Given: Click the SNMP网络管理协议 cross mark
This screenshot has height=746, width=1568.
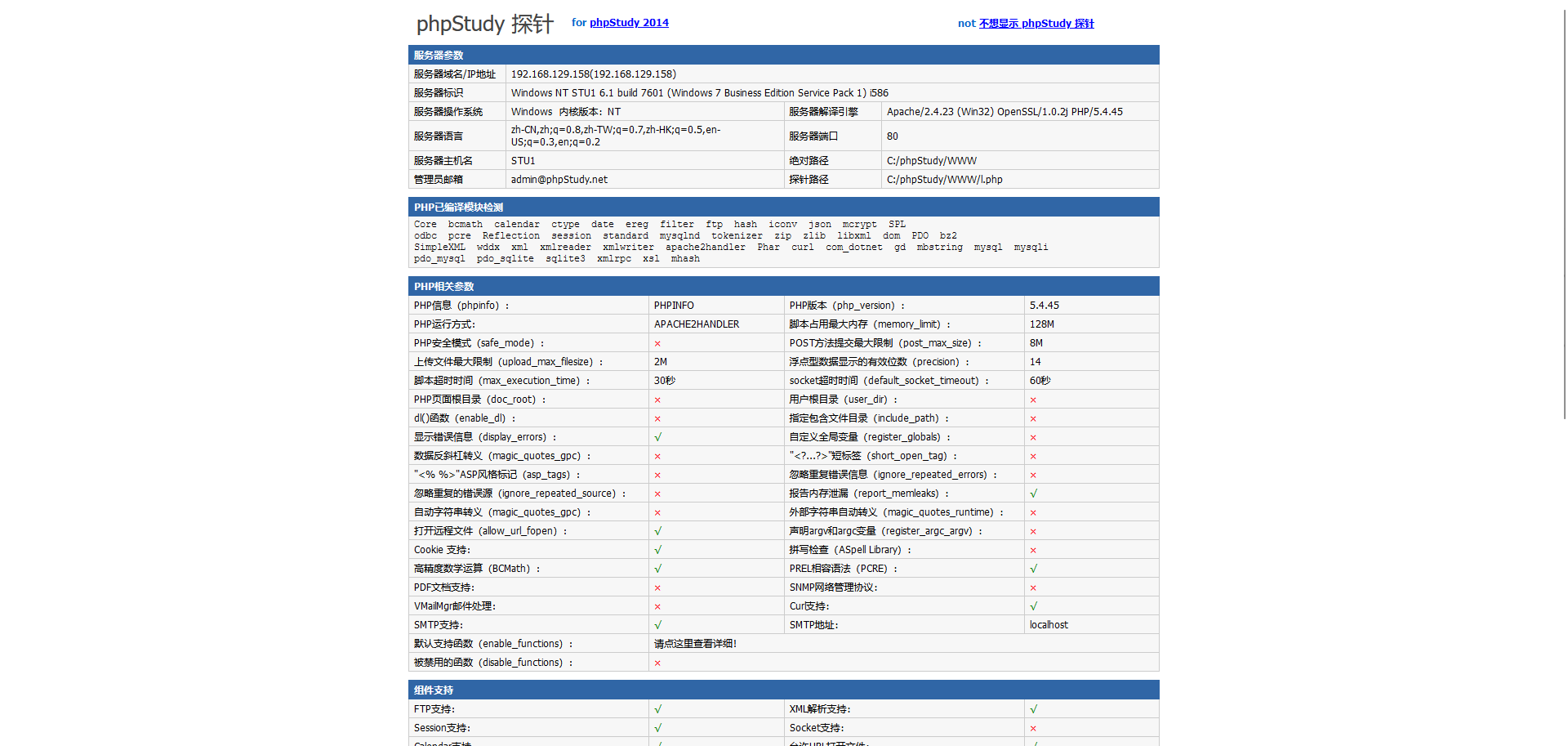Looking at the screenshot, I should point(1033,588).
